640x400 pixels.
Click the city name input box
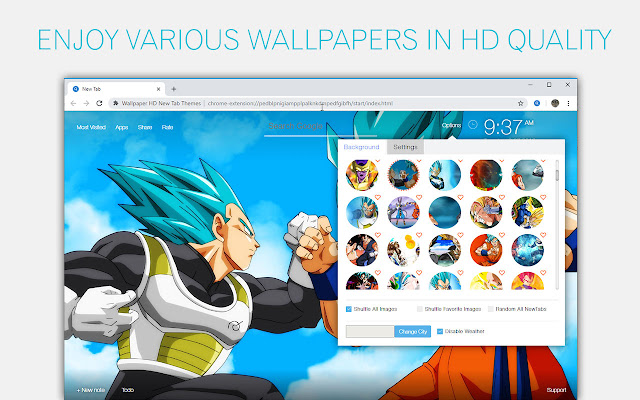point(370,331)
